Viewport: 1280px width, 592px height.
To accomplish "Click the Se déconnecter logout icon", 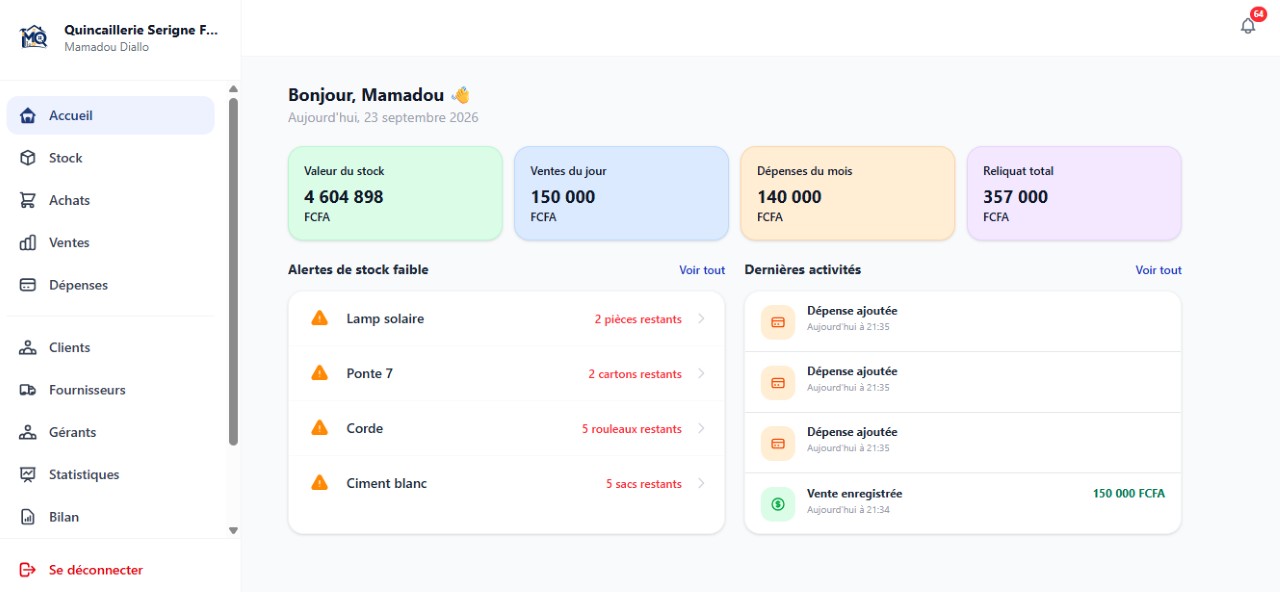I will click(x=29, y=570).
